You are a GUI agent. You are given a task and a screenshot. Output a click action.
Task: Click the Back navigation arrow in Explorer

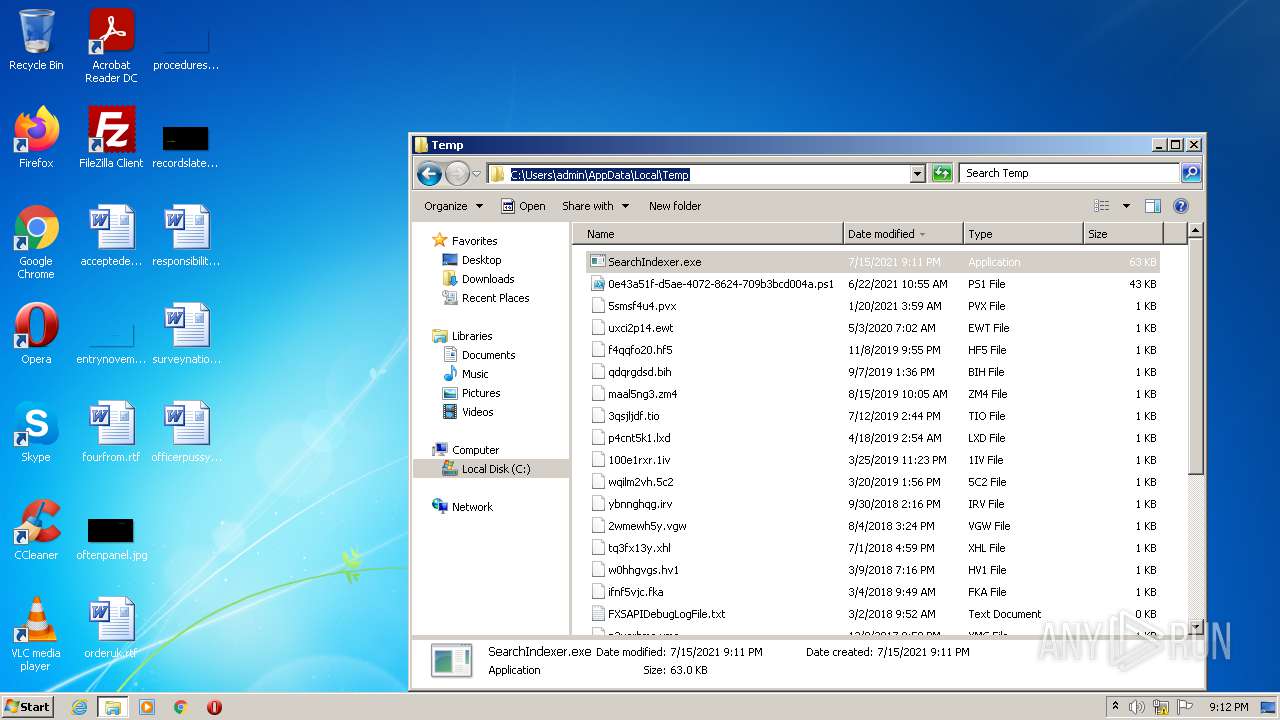click(x=429, y=174)
